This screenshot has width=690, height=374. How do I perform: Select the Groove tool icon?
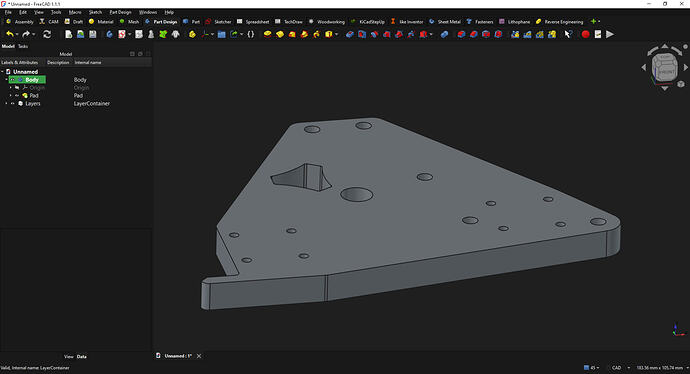pos(374,34)
